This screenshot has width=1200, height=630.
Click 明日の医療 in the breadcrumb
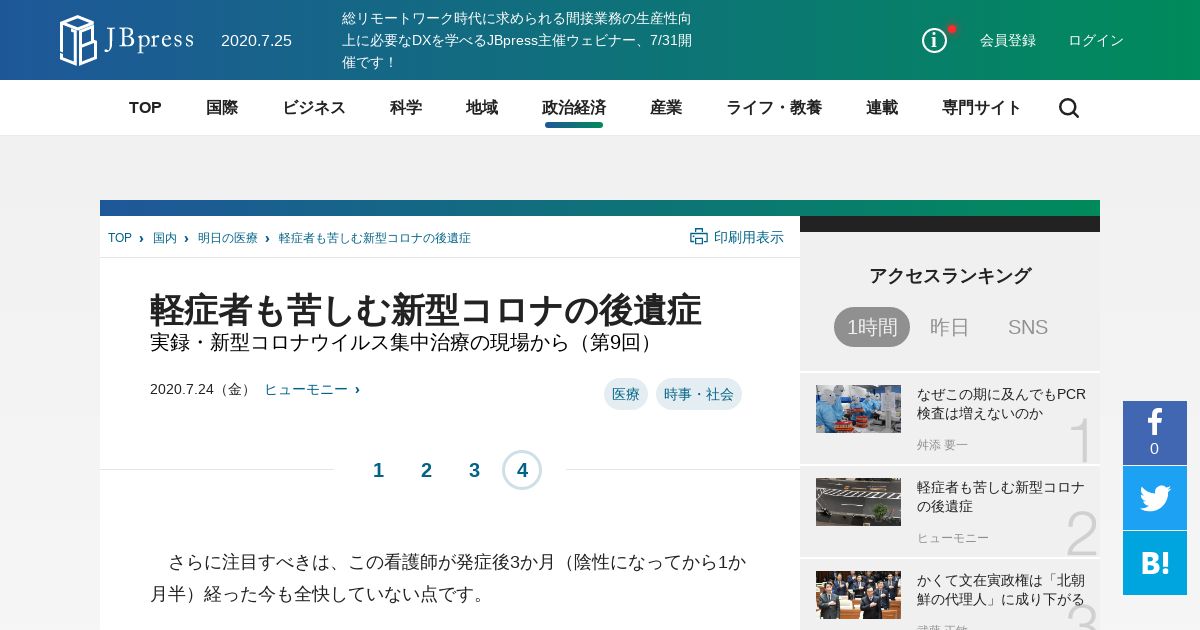(228, 238)
